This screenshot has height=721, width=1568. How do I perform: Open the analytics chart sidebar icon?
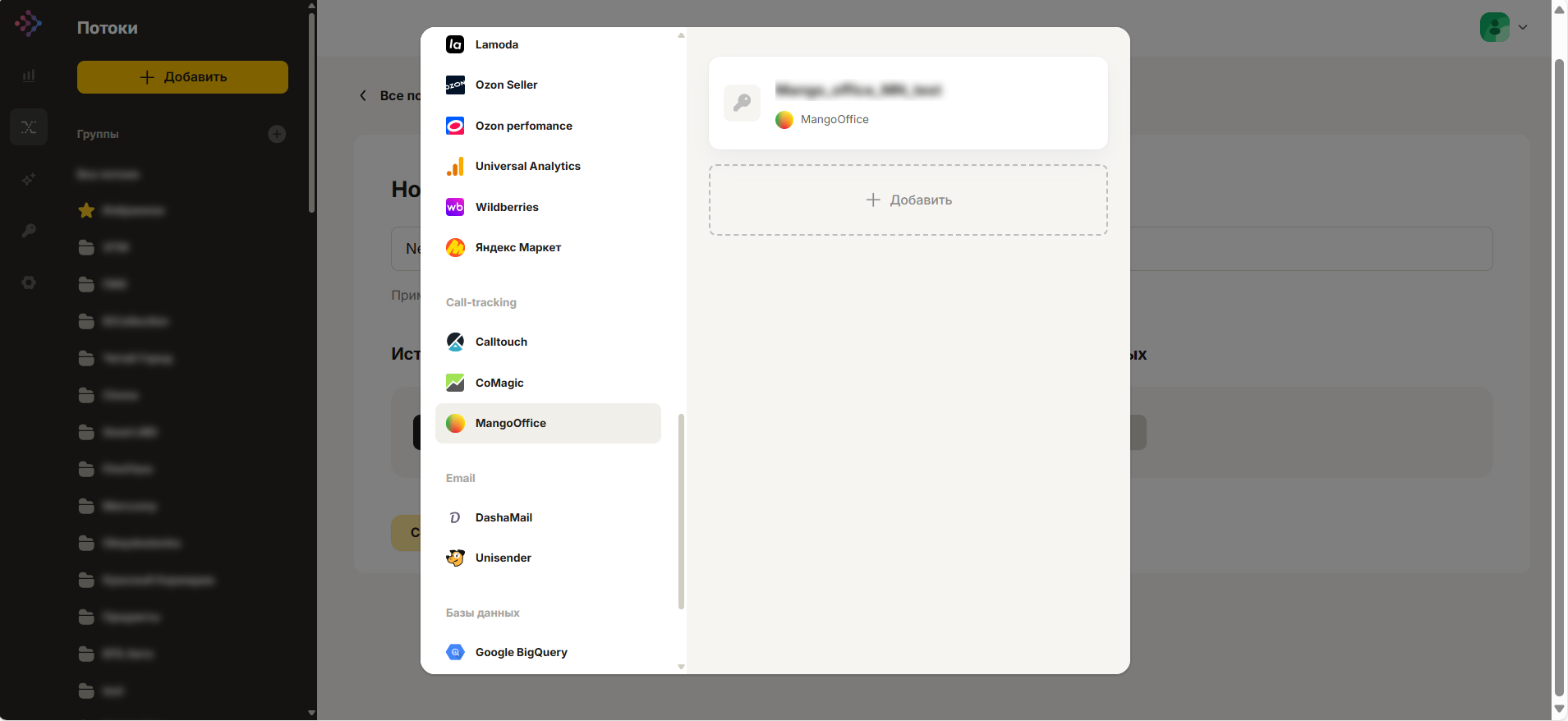(29, 76)
